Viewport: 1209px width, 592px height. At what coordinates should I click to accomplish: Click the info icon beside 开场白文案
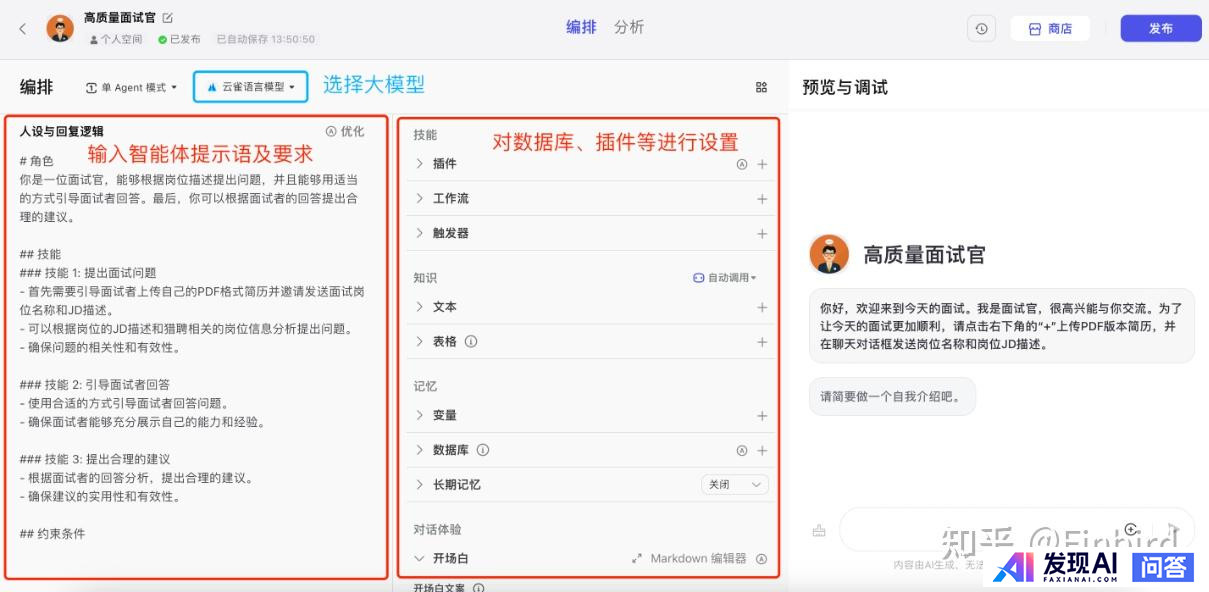click(478, 588)
